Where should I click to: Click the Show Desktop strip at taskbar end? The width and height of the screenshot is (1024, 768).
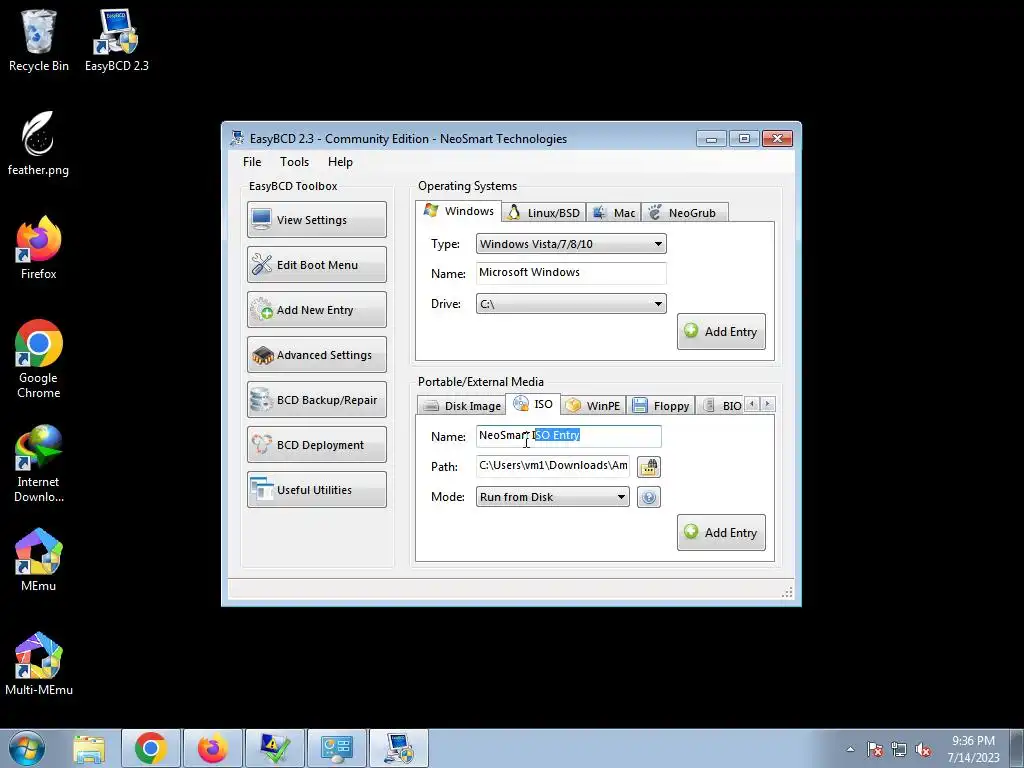1017,748
